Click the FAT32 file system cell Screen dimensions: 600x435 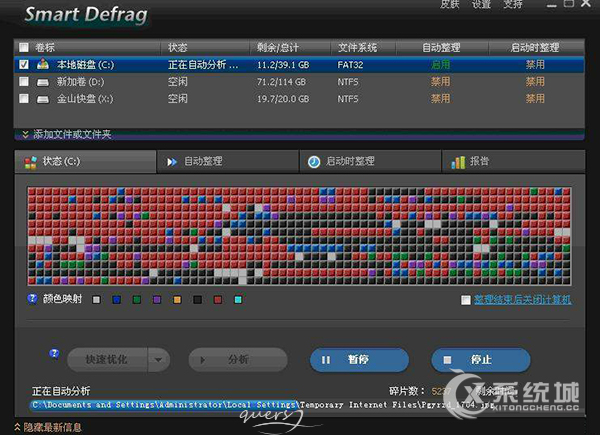click(350, 65)
